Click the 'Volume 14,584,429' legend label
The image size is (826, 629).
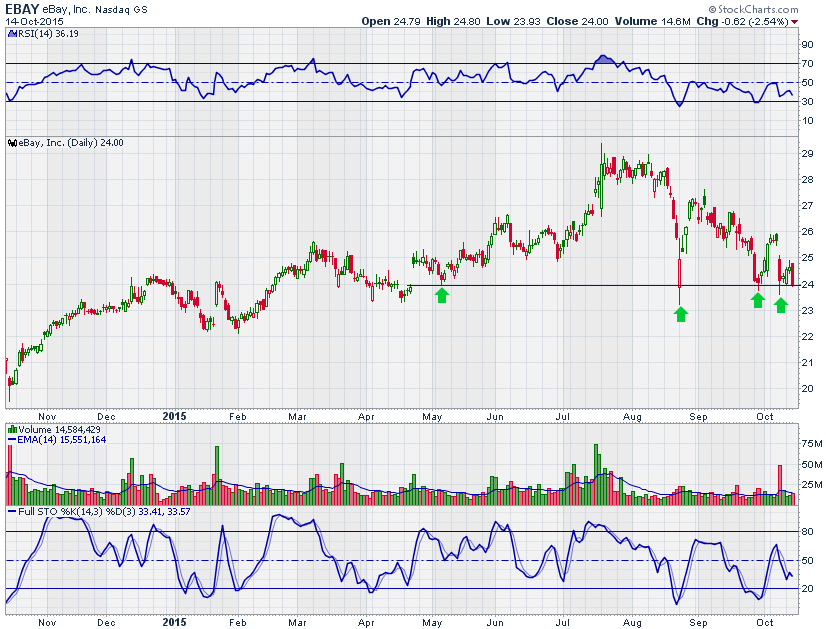pyautogui.click(x=59, y=429)
